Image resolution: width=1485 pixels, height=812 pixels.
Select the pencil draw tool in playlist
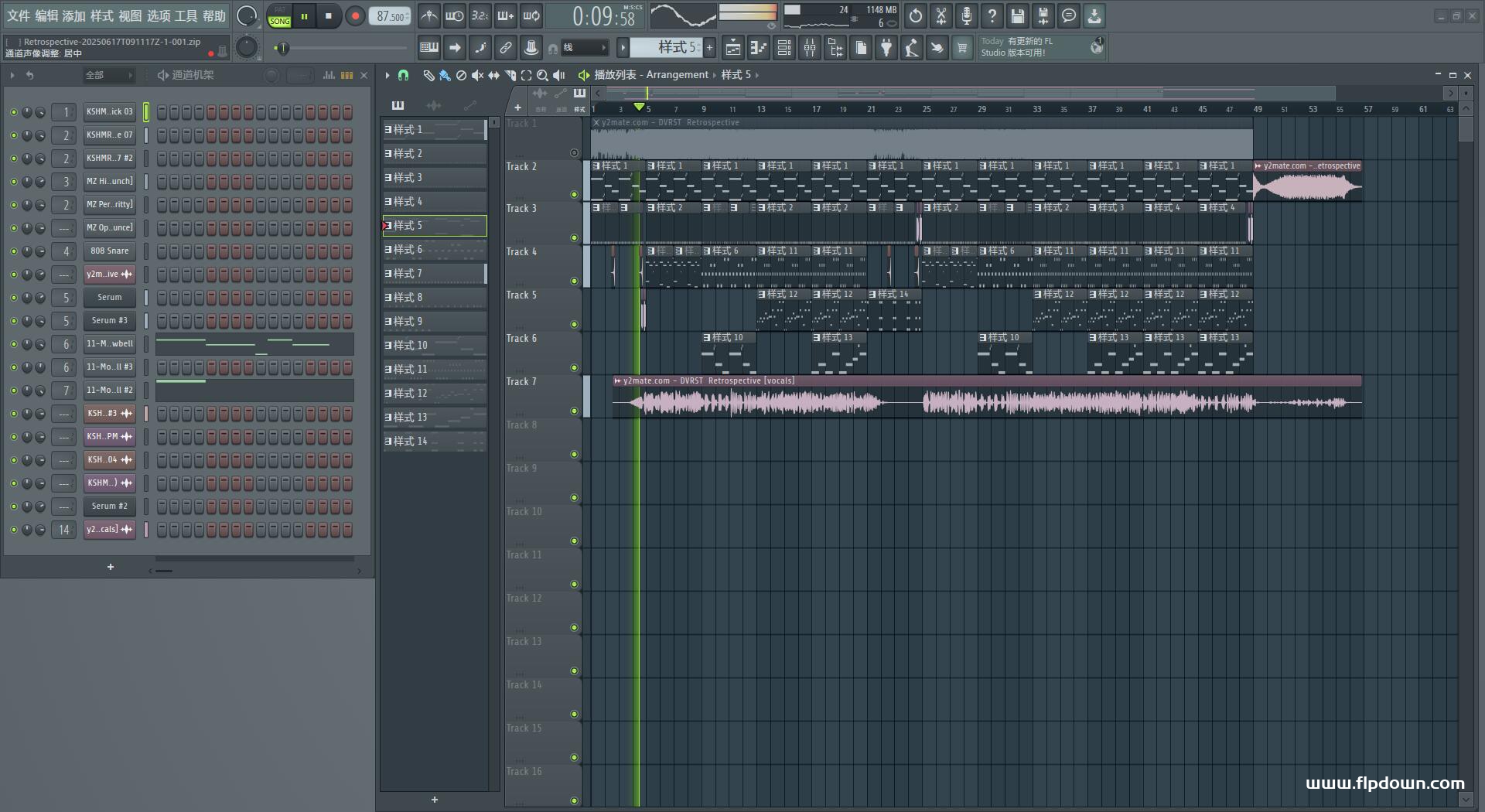[x=428, y=75]
